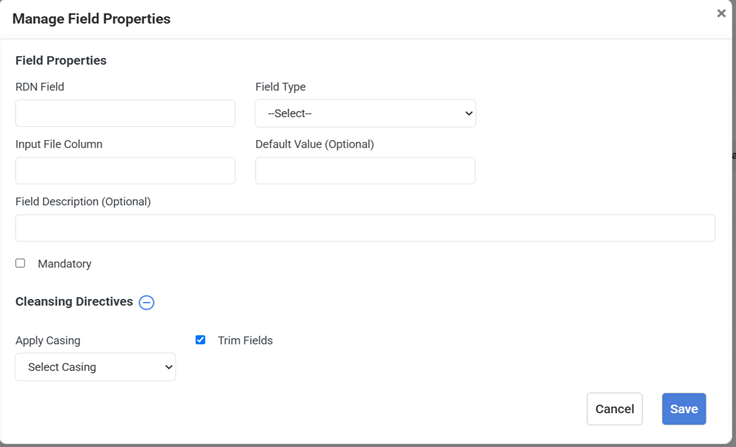736x447 pixels.
Task: Click the Mandatory label text
Action: pyautogui.click(x=64, y=264)
